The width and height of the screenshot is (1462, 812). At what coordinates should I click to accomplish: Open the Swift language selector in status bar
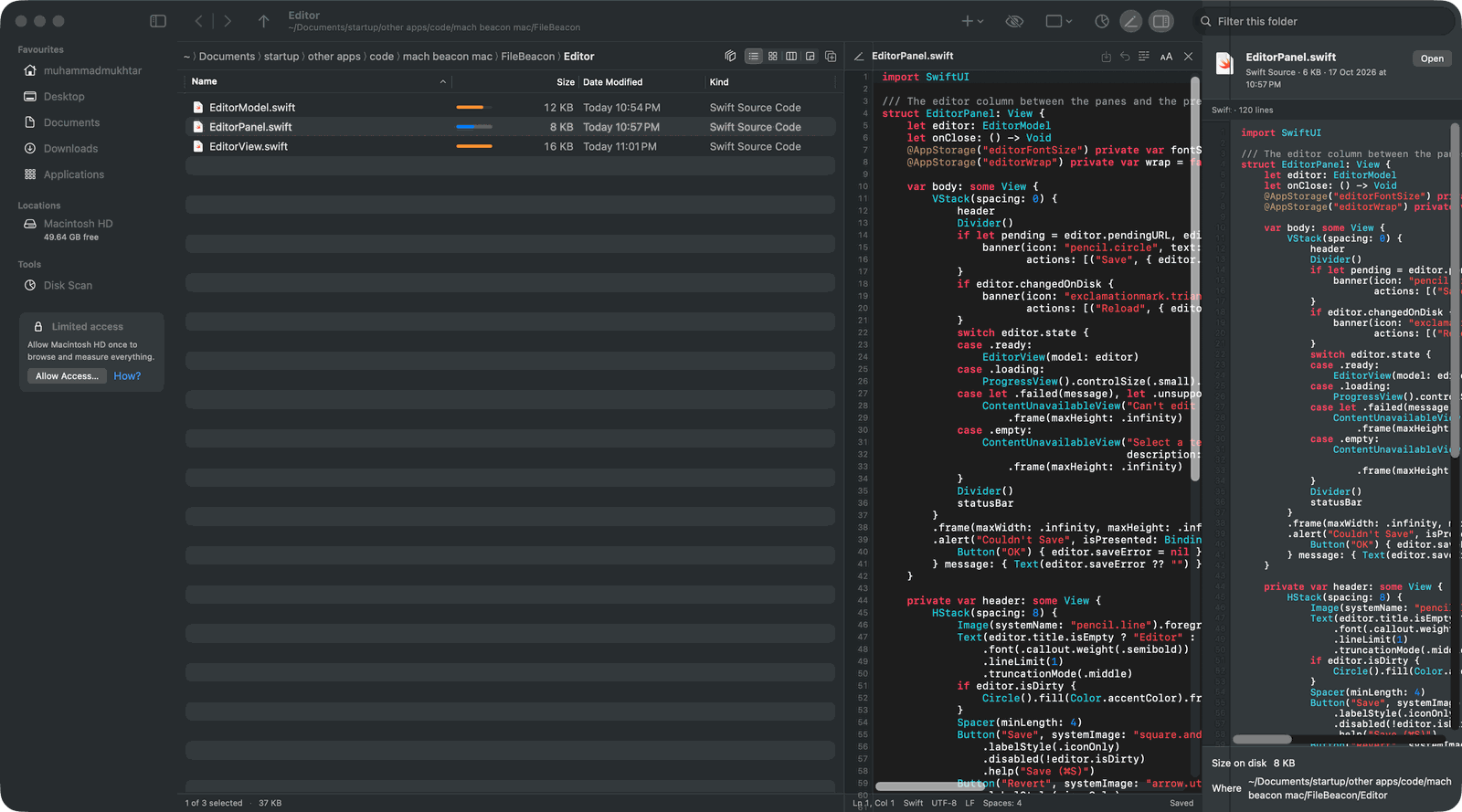(x=913, y=804)
